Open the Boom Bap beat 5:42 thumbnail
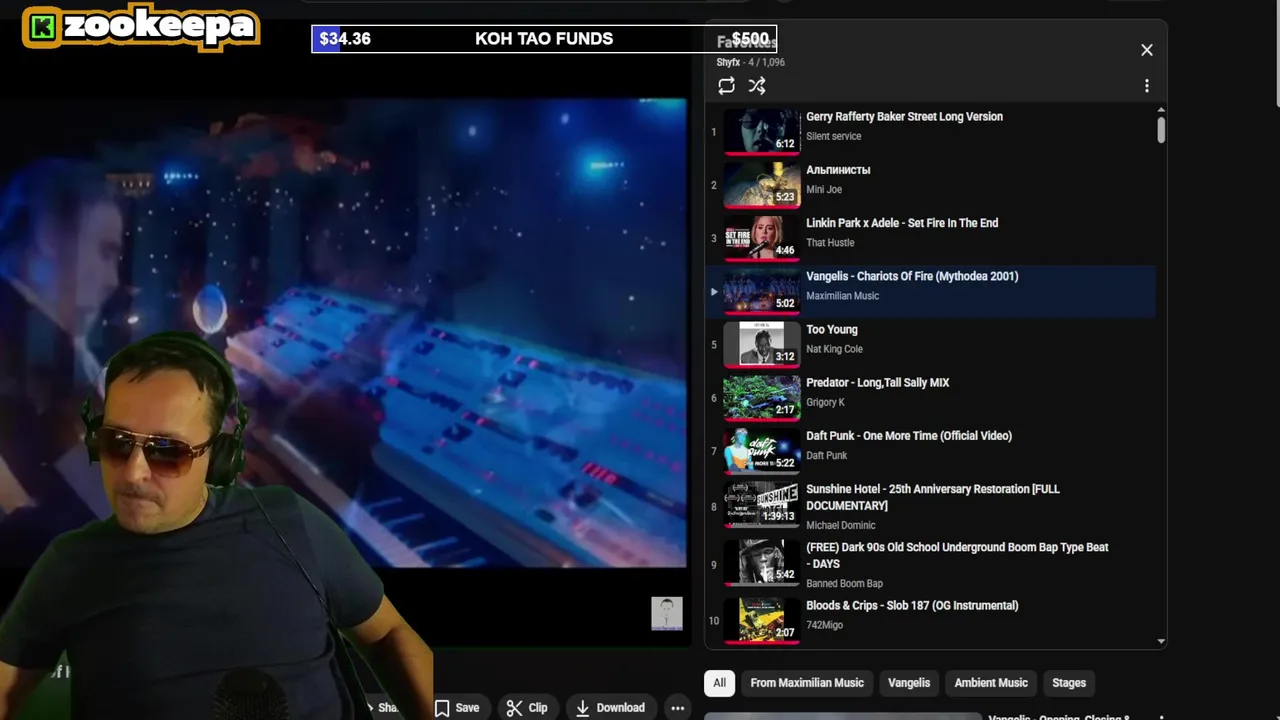 pyautogui.click(x=762, y=562)
